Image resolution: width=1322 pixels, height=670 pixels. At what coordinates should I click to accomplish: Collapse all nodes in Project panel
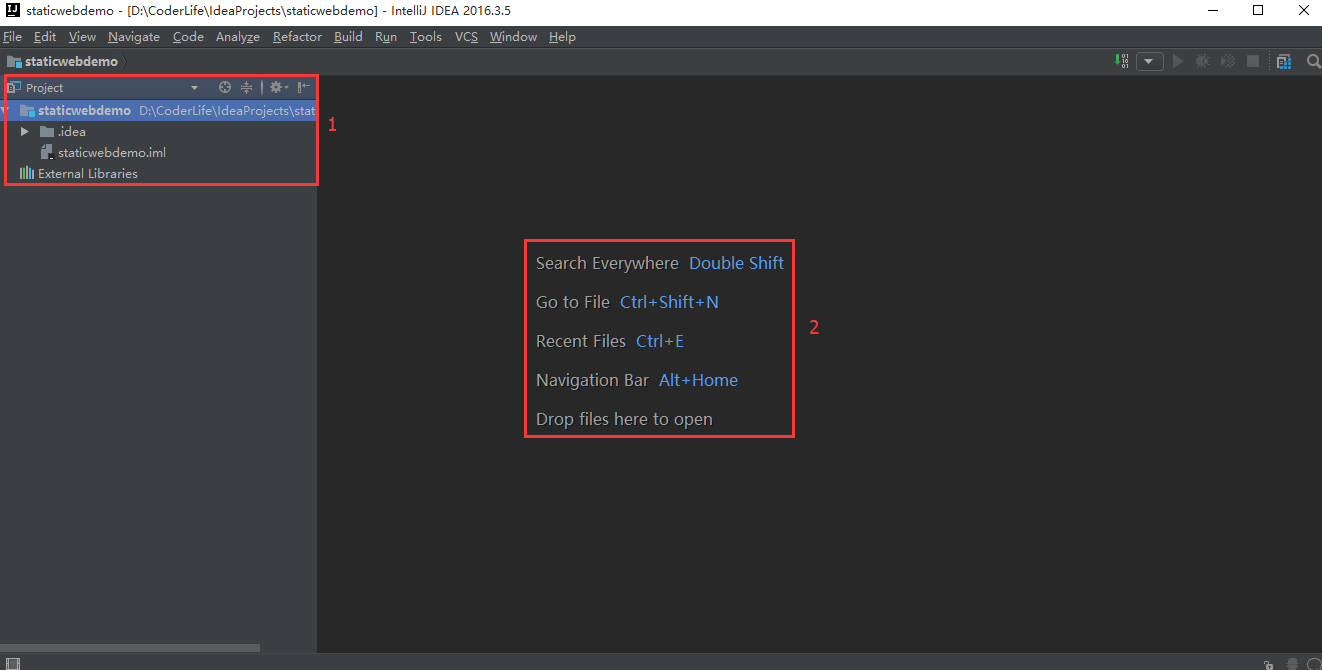(x=246, y=88)
